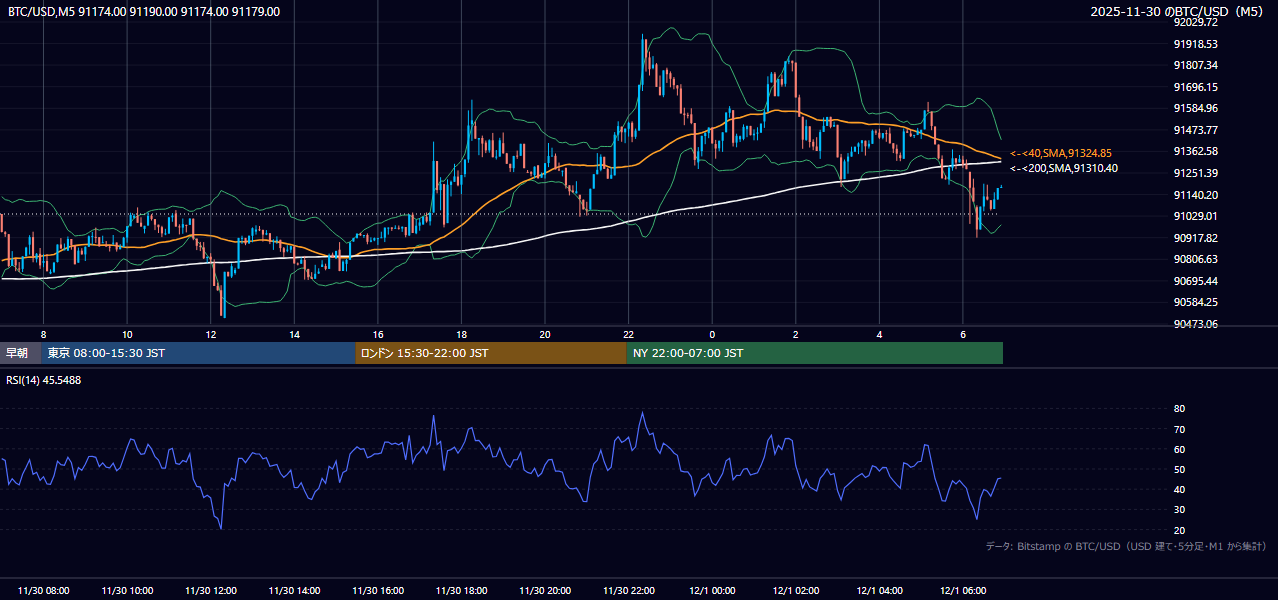This screenshot has height=600, width=1278.
Task: Click the 11/30 20:00 time label
Action: click(545, 591)
